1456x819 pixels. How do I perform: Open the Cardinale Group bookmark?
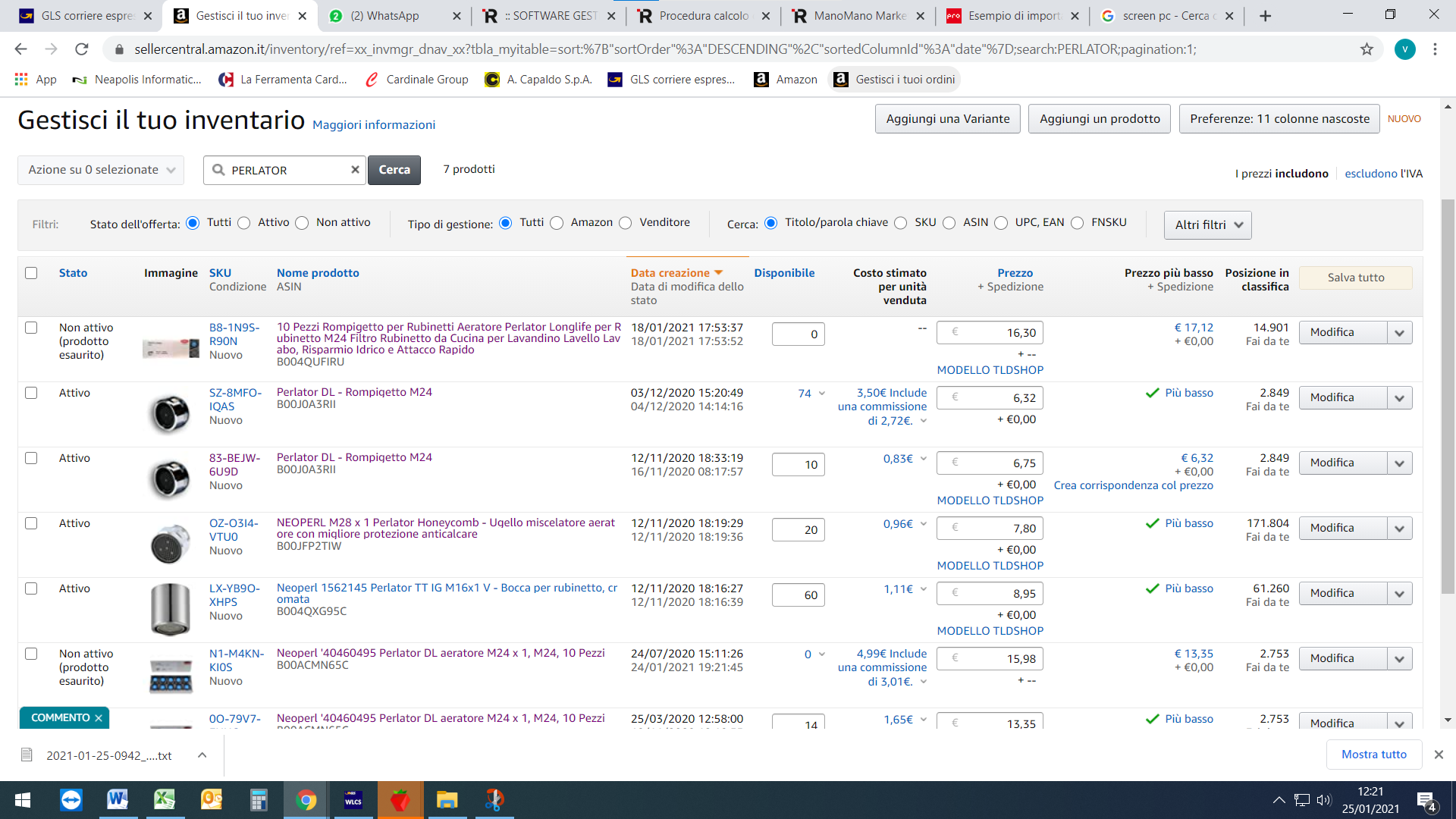[x=416, y=79]
